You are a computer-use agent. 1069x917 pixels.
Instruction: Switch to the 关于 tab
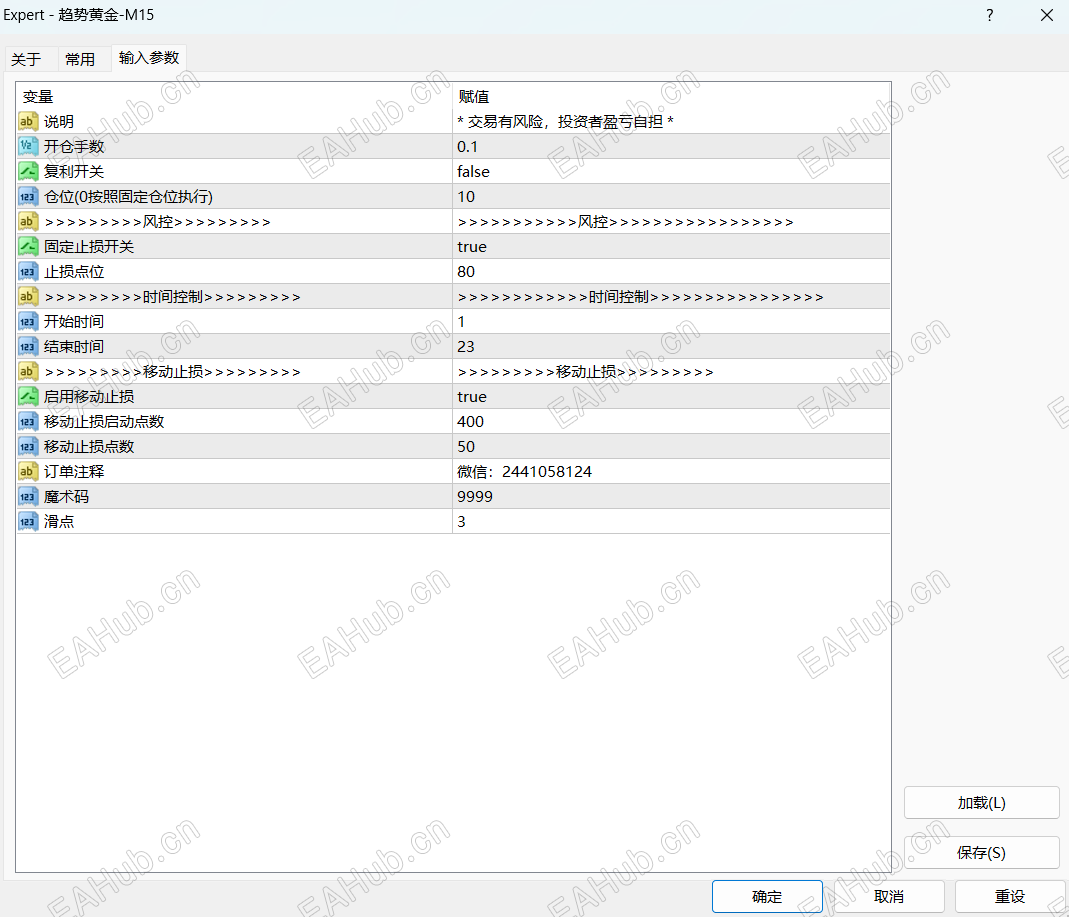[x=27, y=59]
